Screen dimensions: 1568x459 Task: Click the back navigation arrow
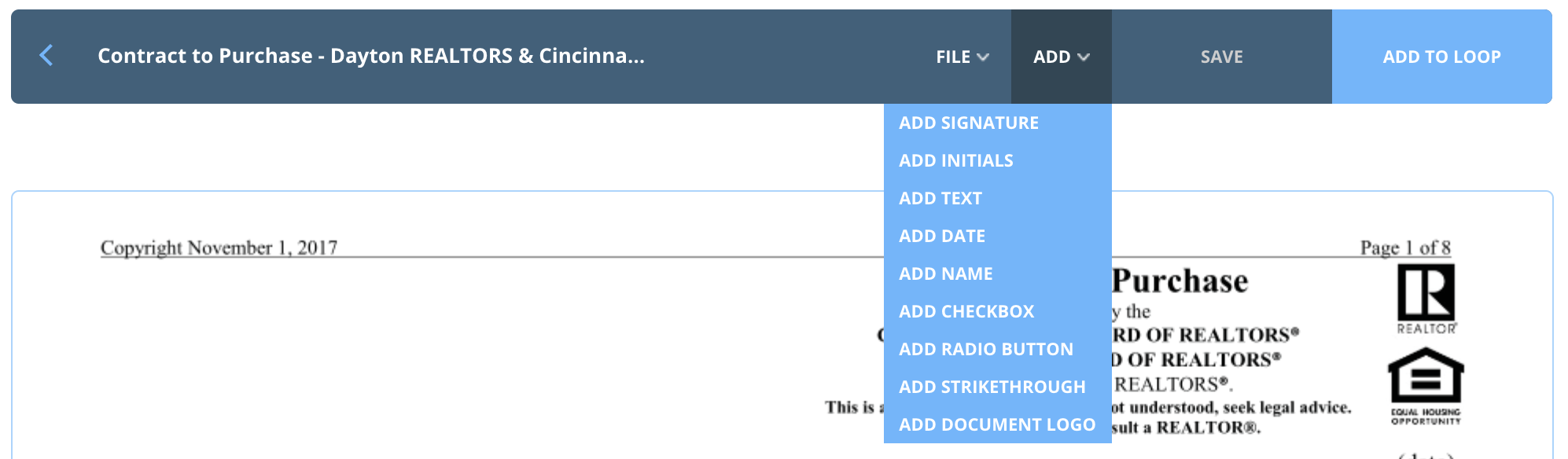(47, 56)
